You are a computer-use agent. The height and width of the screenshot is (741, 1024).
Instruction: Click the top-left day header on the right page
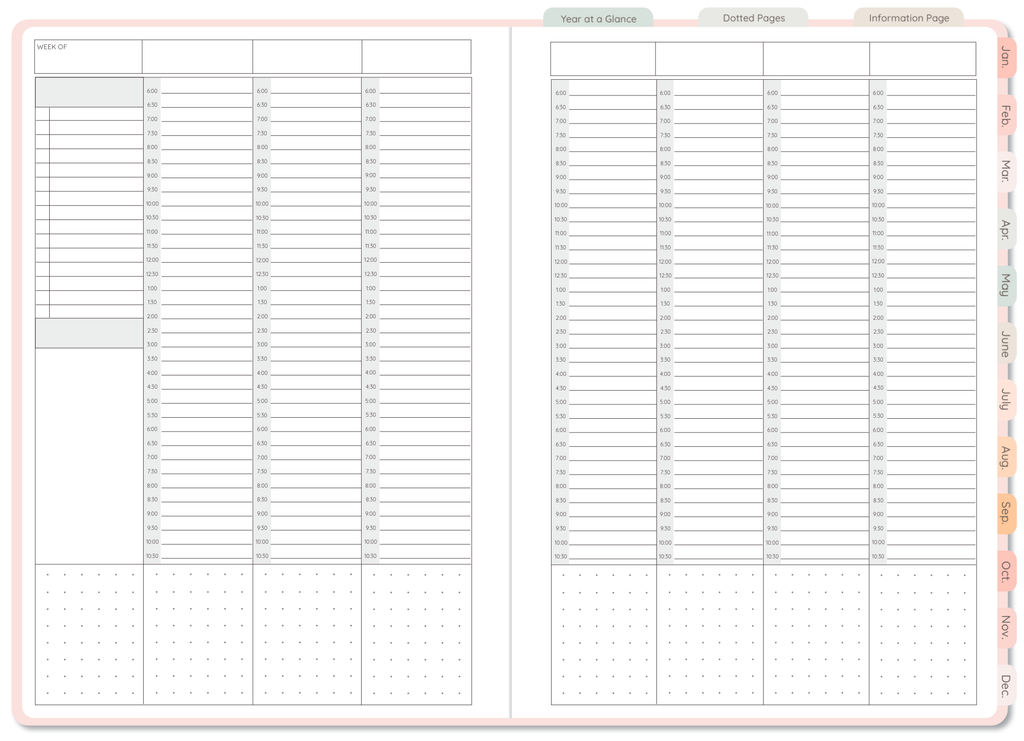(603, 59)
